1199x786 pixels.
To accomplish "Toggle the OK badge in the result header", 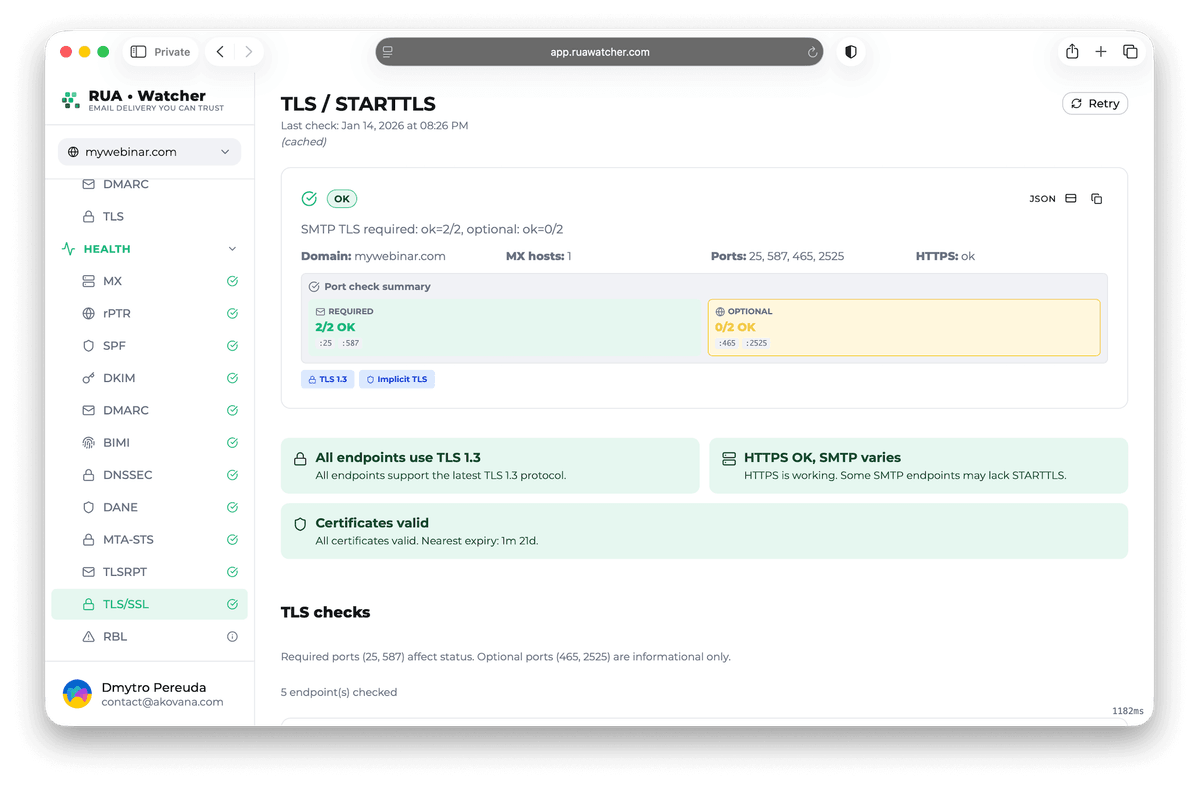I will coord(341,198).
